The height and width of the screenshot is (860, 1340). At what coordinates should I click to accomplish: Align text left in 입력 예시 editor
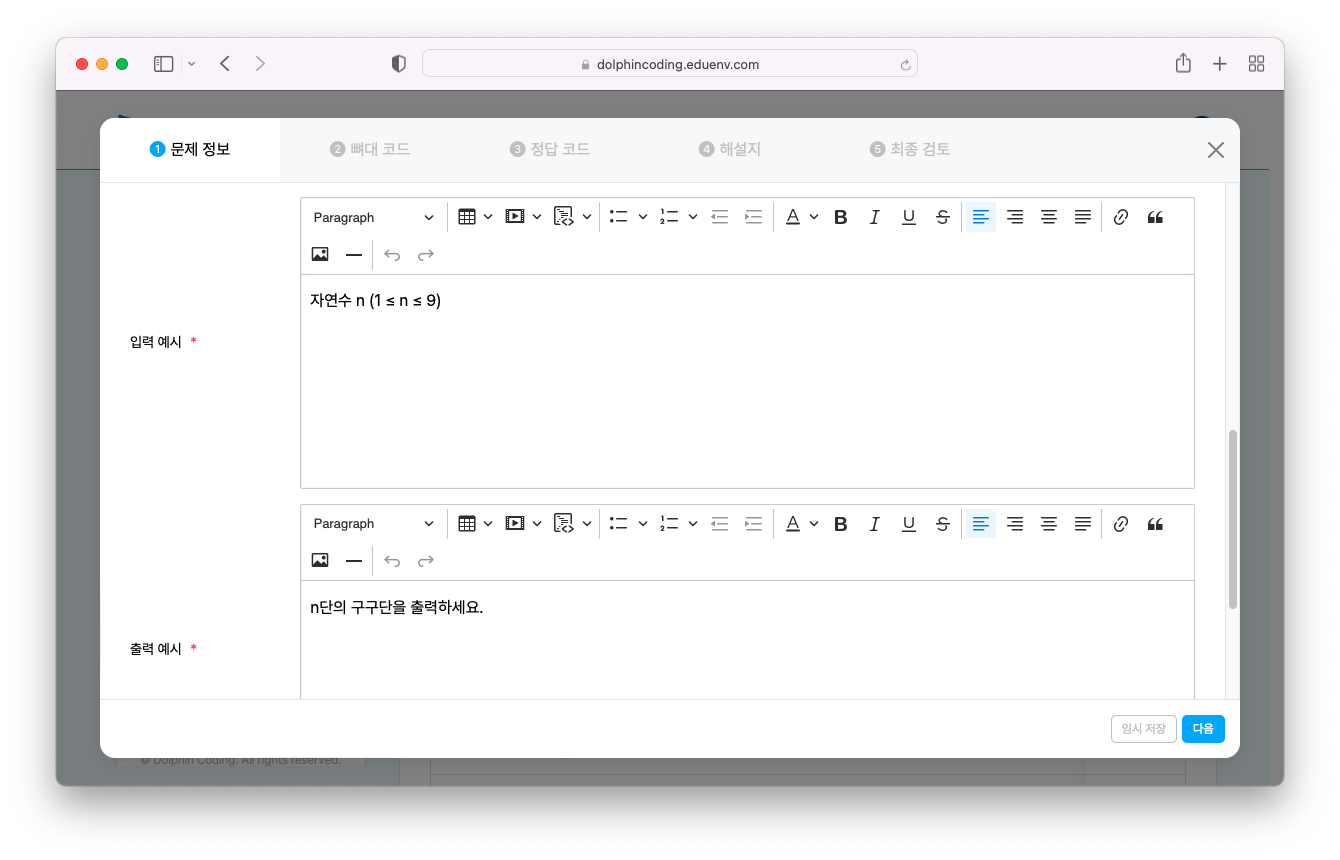pyautogui.click(x=981, y=217)
